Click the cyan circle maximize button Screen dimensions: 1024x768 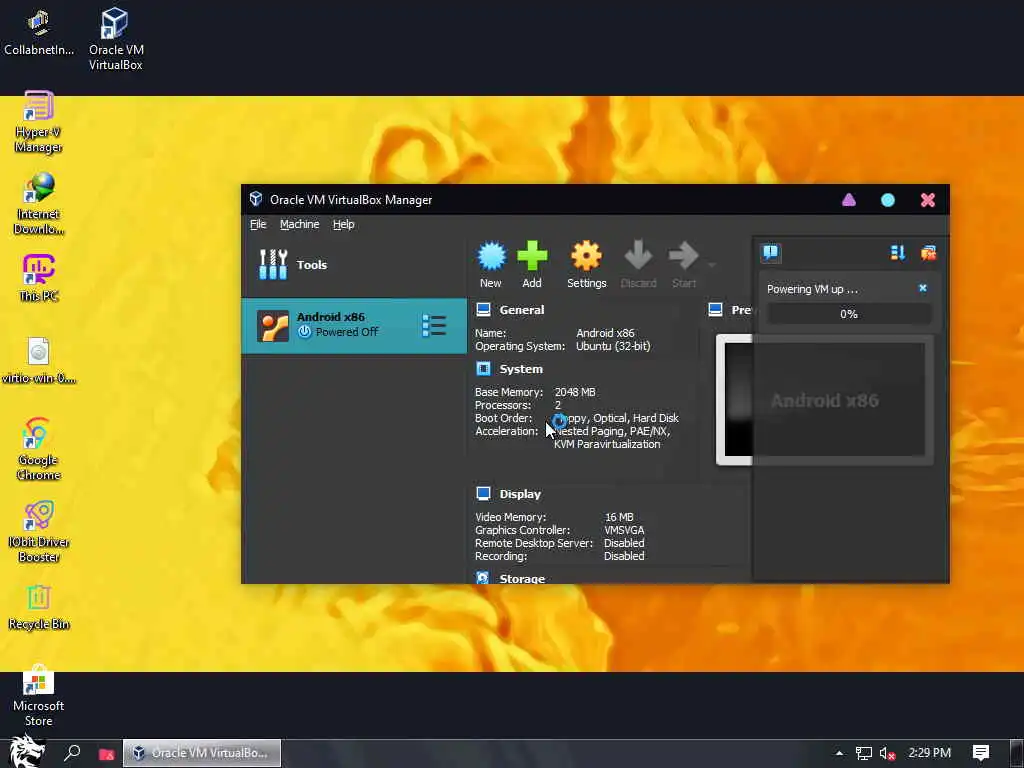888,200
